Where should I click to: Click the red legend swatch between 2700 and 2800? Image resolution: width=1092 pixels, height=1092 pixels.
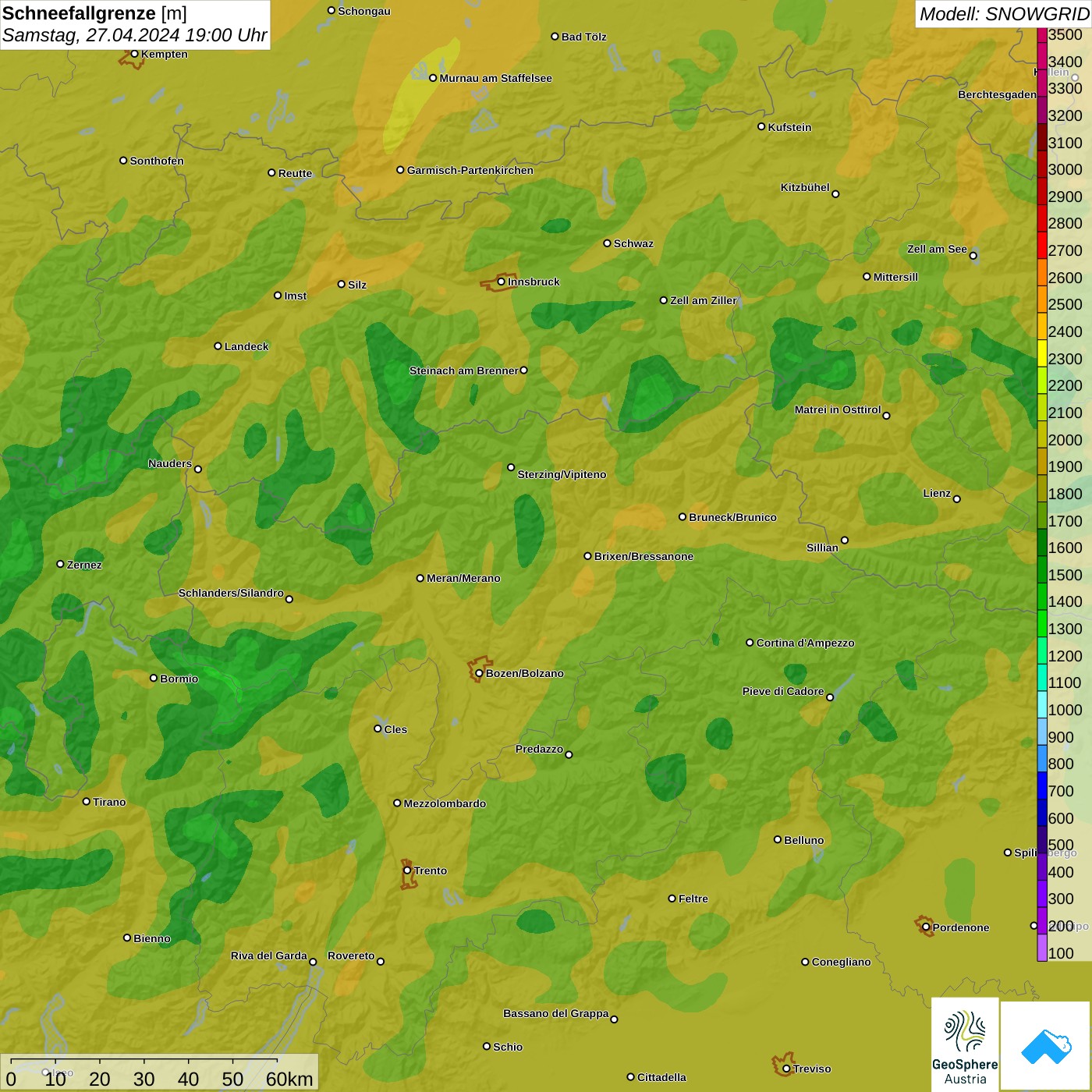(x=1042, y=244)
